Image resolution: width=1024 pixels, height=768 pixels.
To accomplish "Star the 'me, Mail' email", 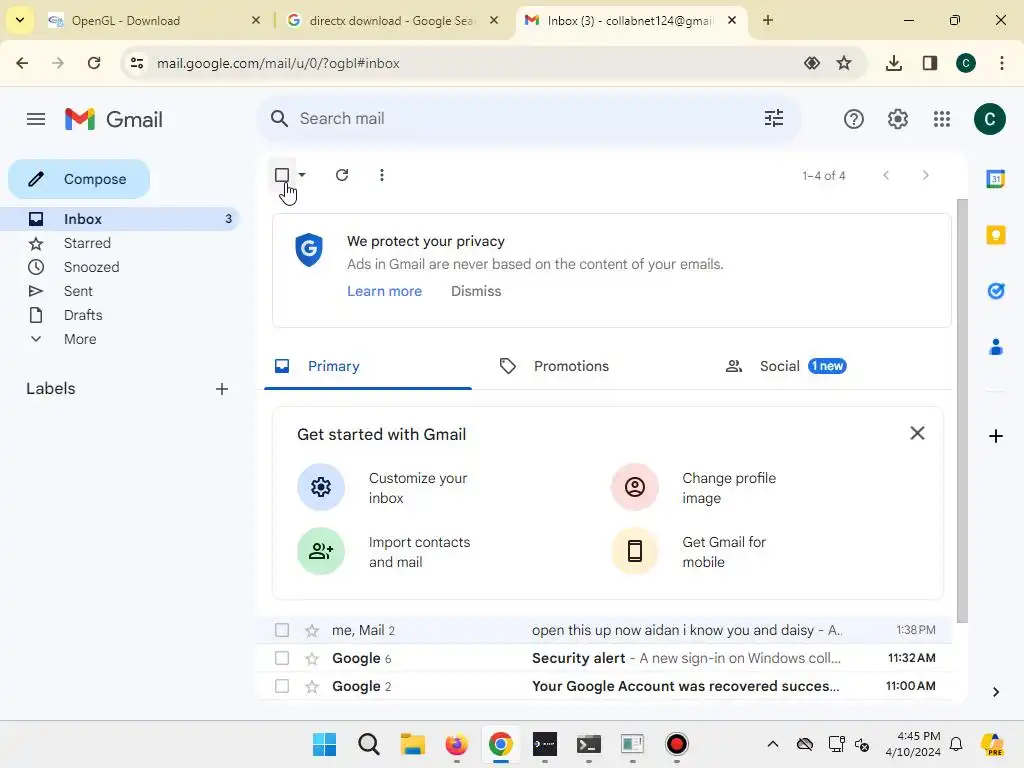I will point(312,631).
